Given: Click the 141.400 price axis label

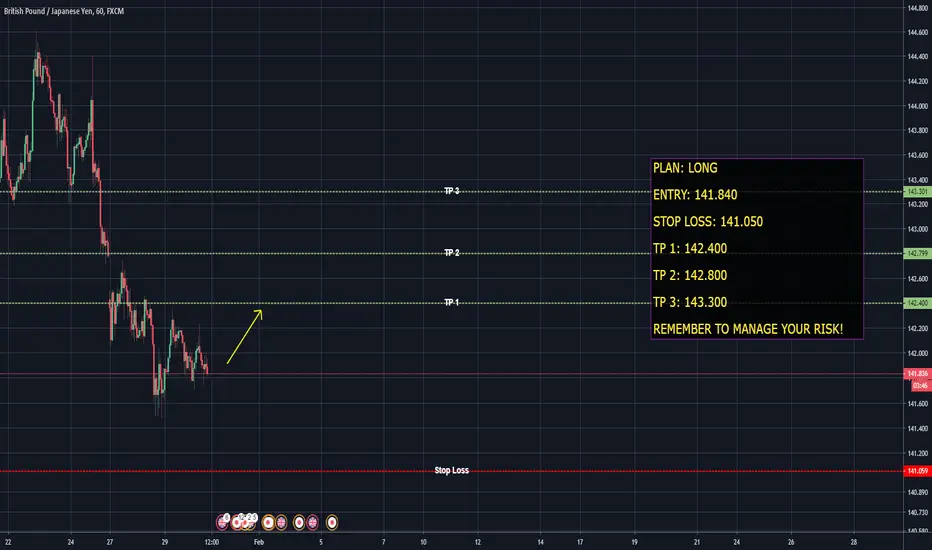Looking at the screenshot, I should click(x=918, y=428).
